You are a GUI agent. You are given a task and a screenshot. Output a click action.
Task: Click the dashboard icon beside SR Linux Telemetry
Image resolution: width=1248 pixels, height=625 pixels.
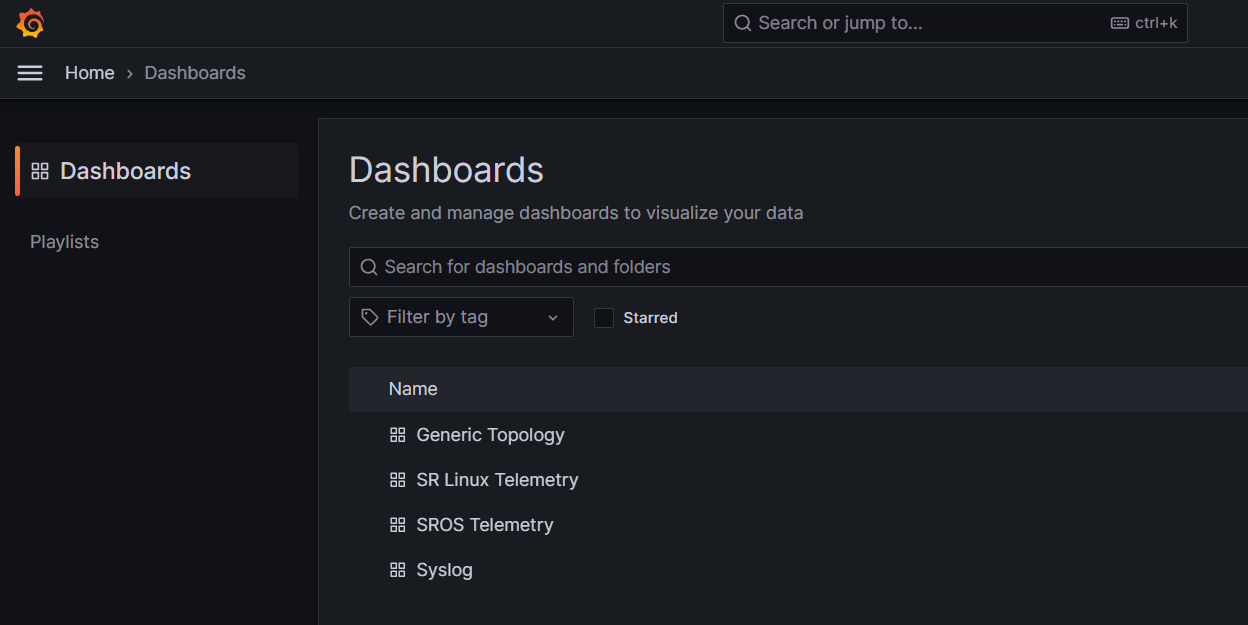(x=397, y=479)
